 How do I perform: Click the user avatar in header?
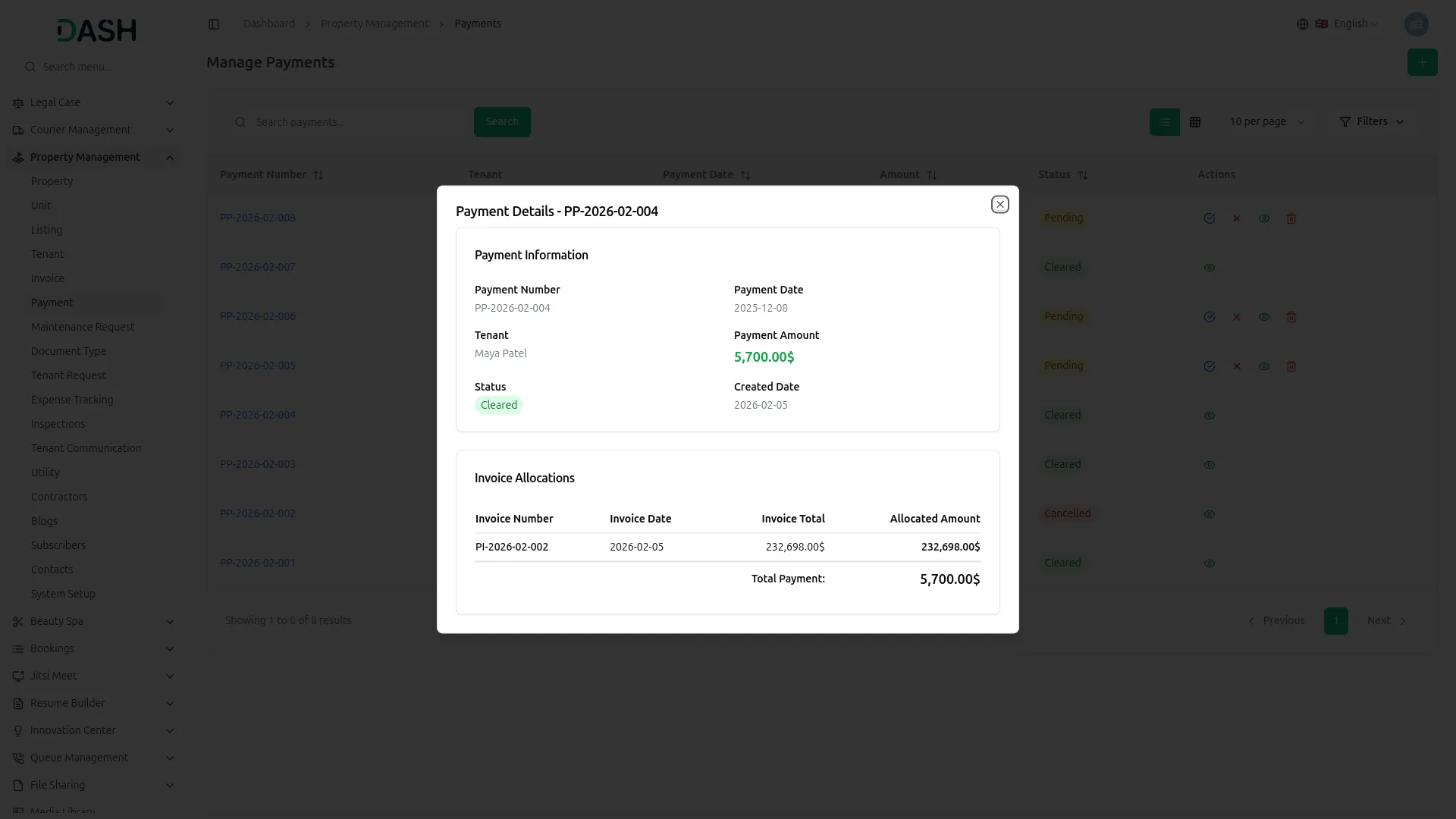[1416, 24]
